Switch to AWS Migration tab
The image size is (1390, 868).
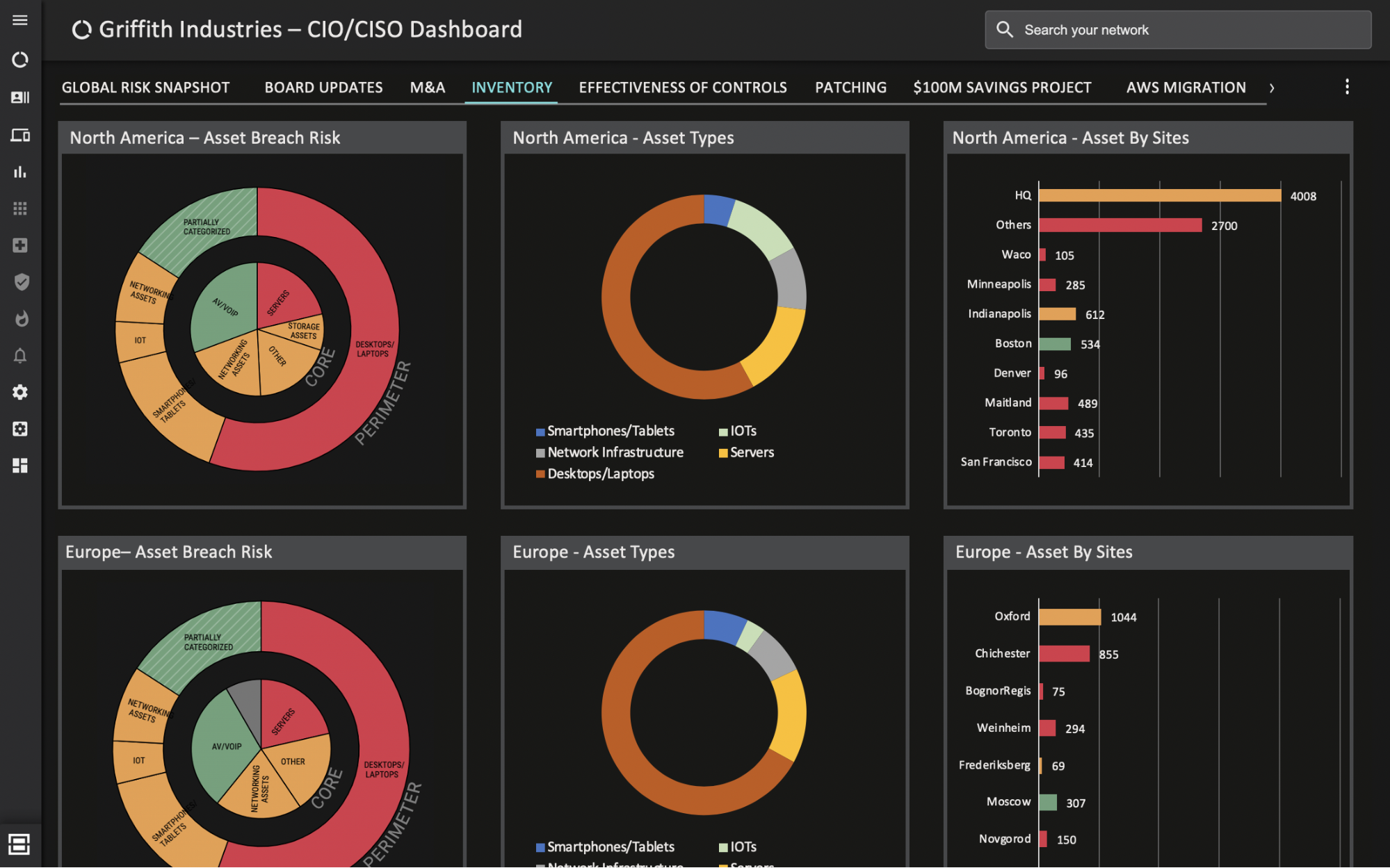1186,88
